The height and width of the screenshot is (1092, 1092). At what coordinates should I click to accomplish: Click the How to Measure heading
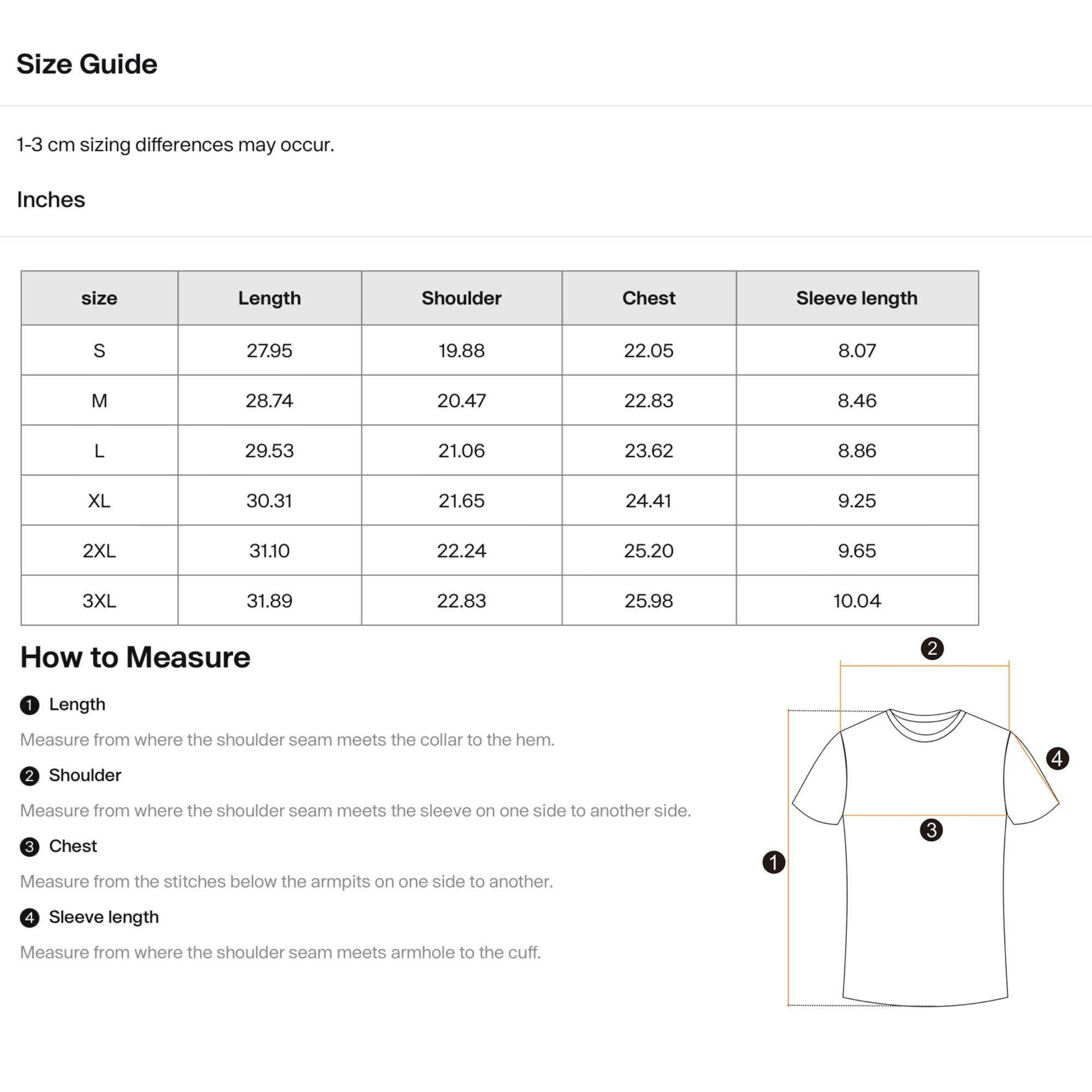click(x=135, y=657)
